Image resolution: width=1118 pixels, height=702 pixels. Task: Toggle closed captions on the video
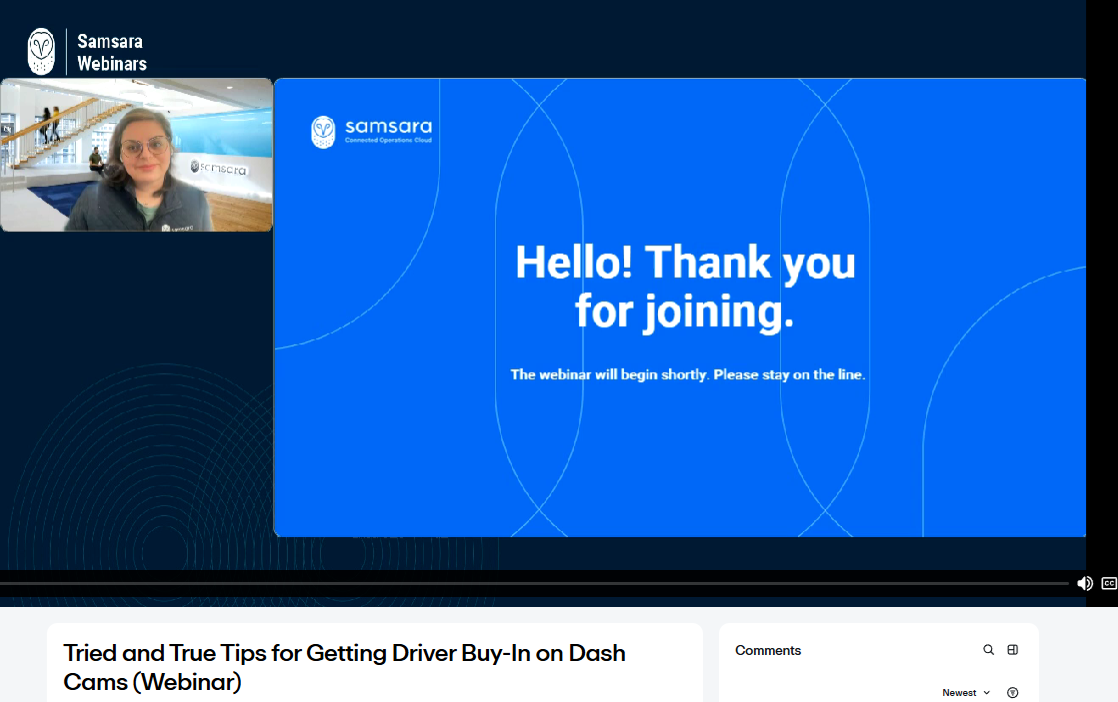[1108, 584]
